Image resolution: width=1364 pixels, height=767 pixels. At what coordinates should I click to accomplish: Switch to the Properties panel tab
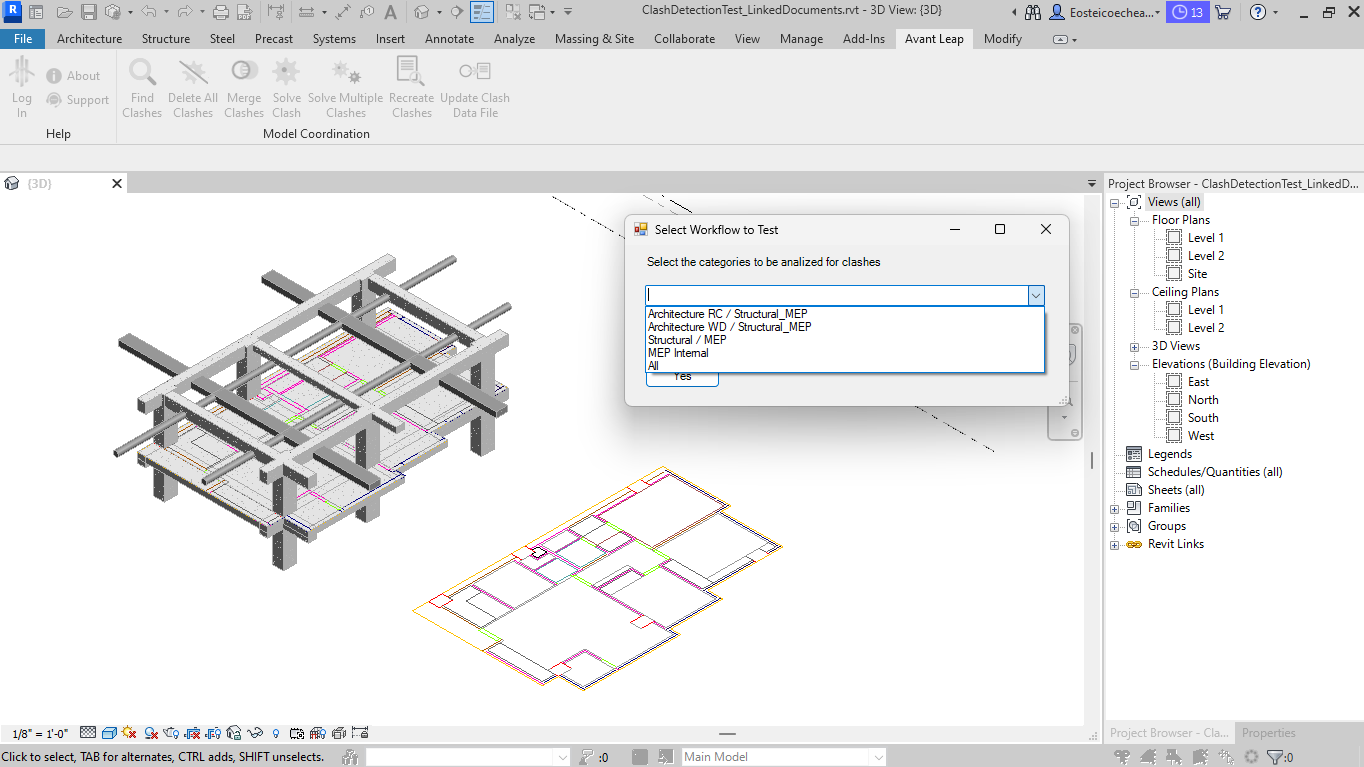(x=1268, y=733)
